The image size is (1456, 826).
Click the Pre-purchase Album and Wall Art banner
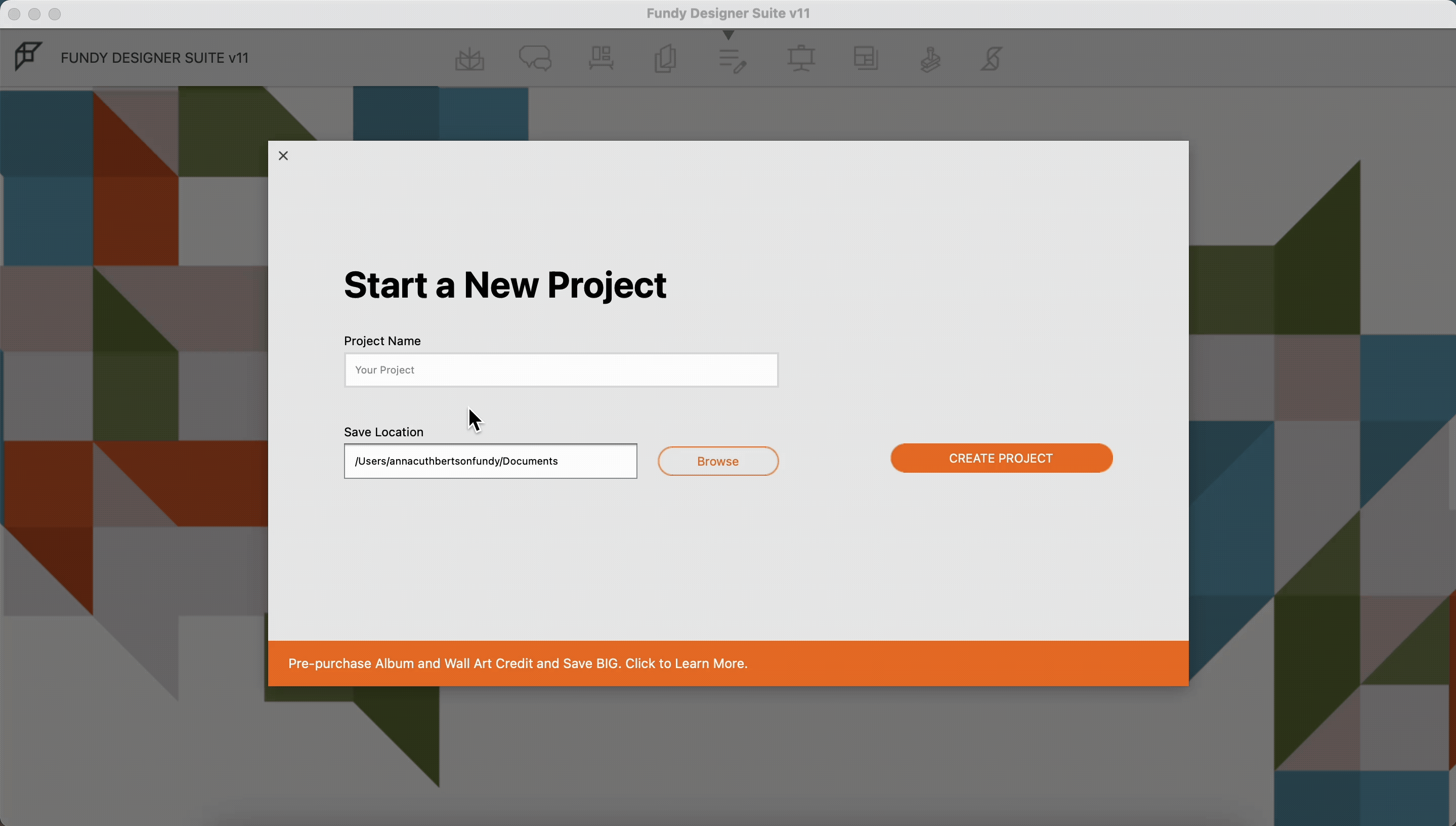pyautogui.click(x=728, y=663)
